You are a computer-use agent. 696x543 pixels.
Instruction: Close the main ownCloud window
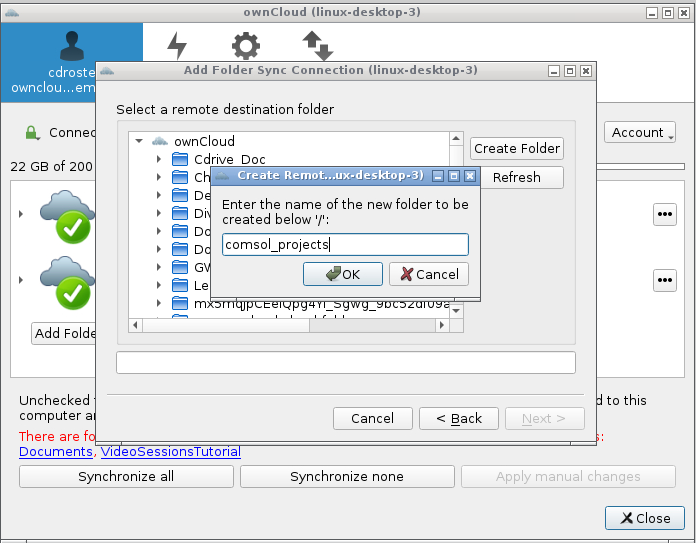tap(684, 13)
